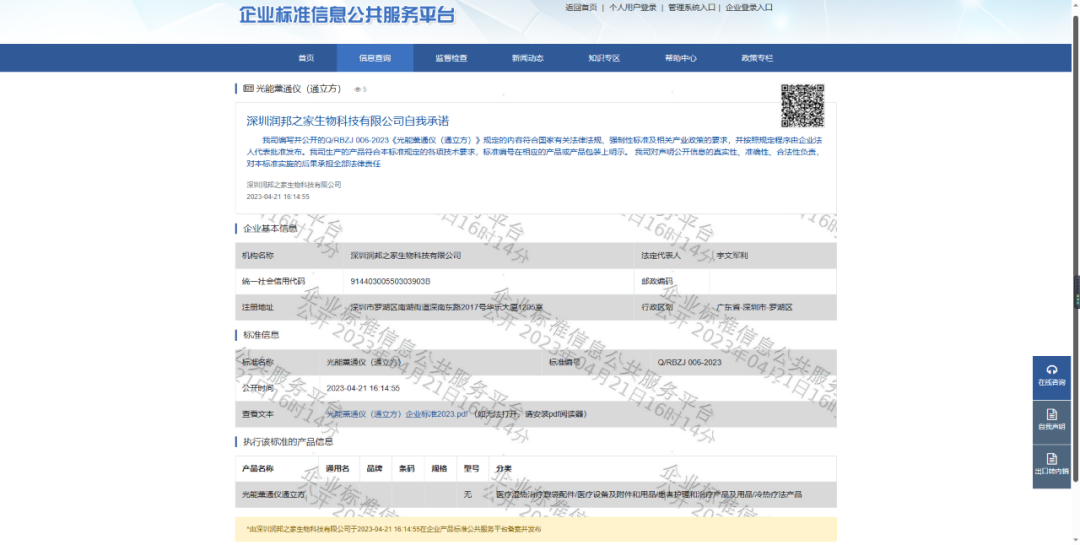The image size is (1080, 545).
Task: Click the yellow filing notice banner
Action: 536,529
